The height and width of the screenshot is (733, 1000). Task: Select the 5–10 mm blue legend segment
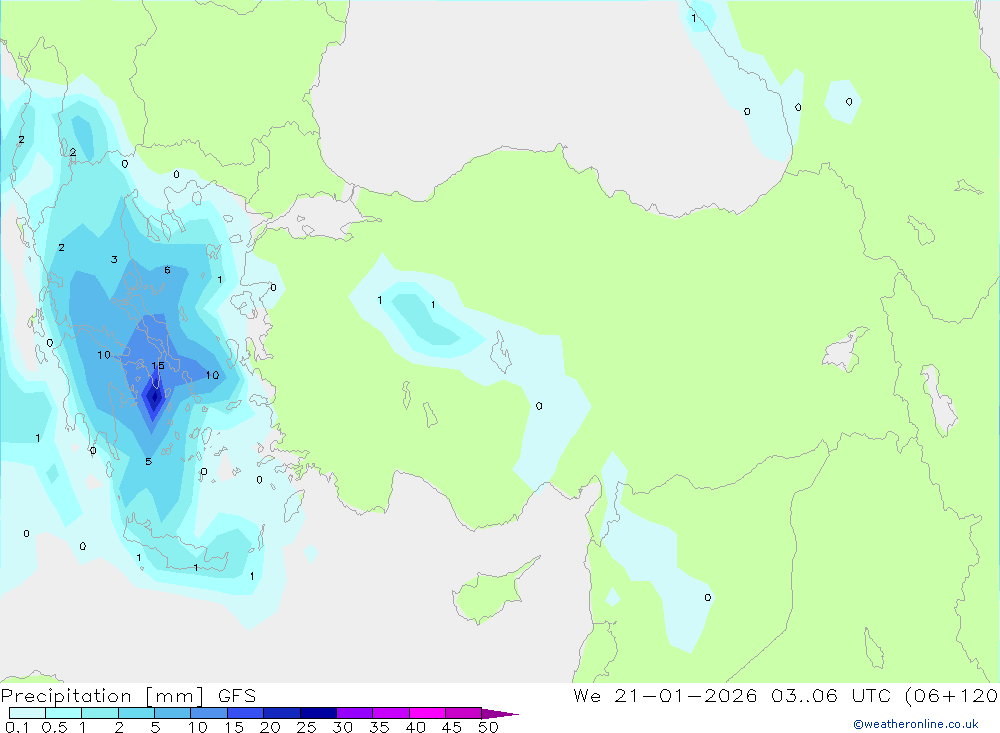(172, 713)
